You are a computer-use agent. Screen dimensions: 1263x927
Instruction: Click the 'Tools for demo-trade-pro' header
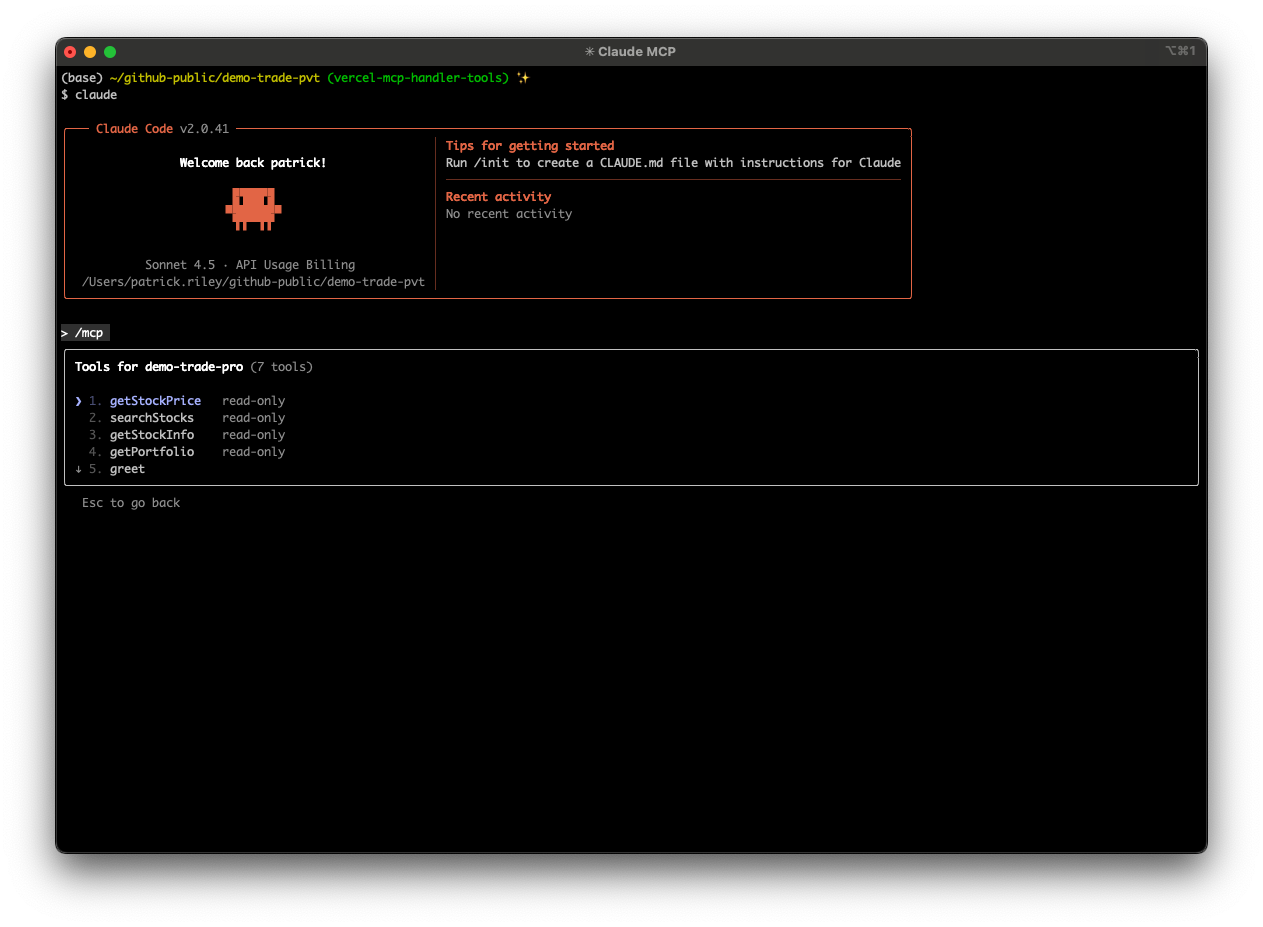pyautogui.click(x=159, y=367)
